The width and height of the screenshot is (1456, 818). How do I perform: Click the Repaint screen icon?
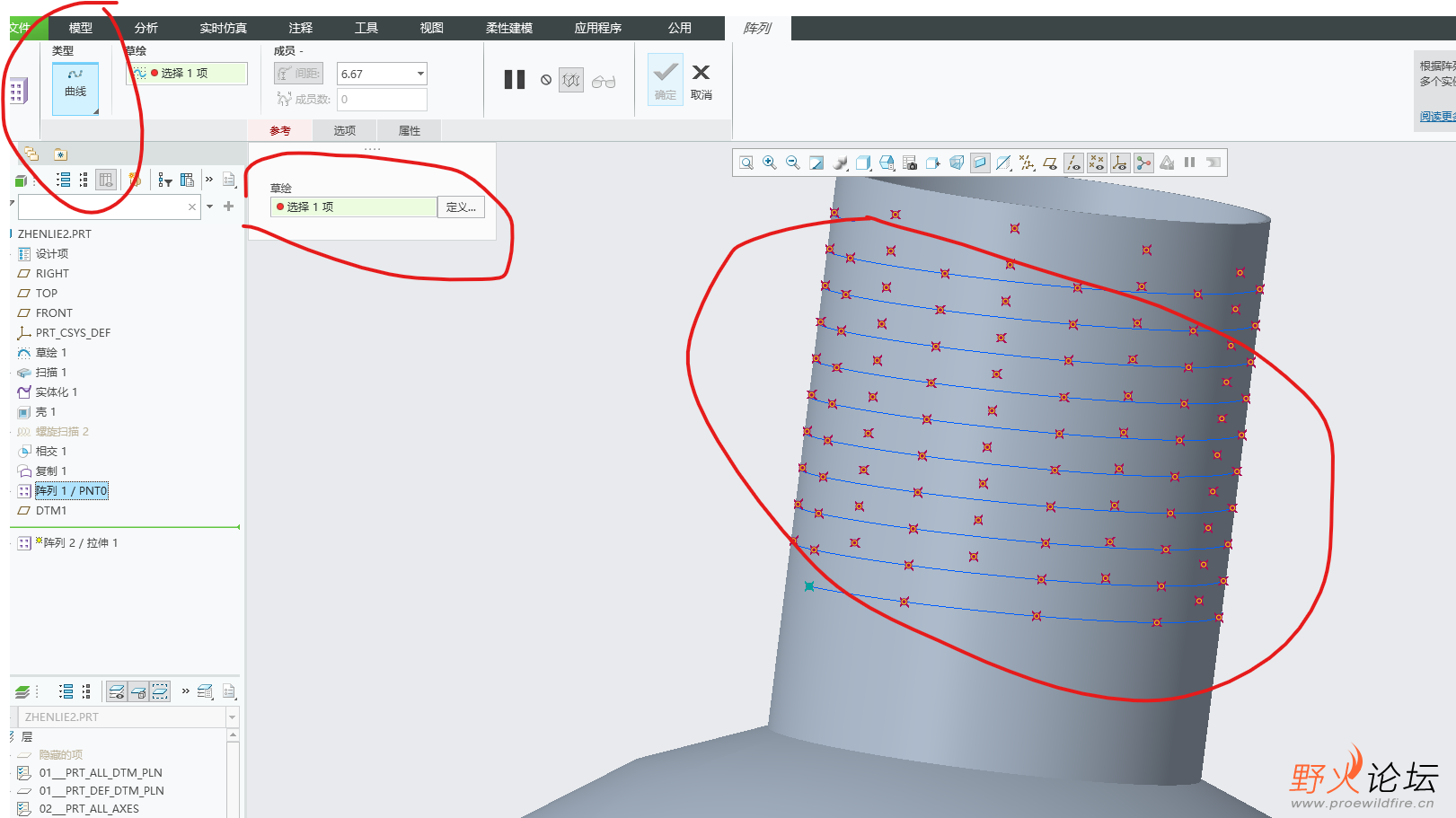(816, 163)
